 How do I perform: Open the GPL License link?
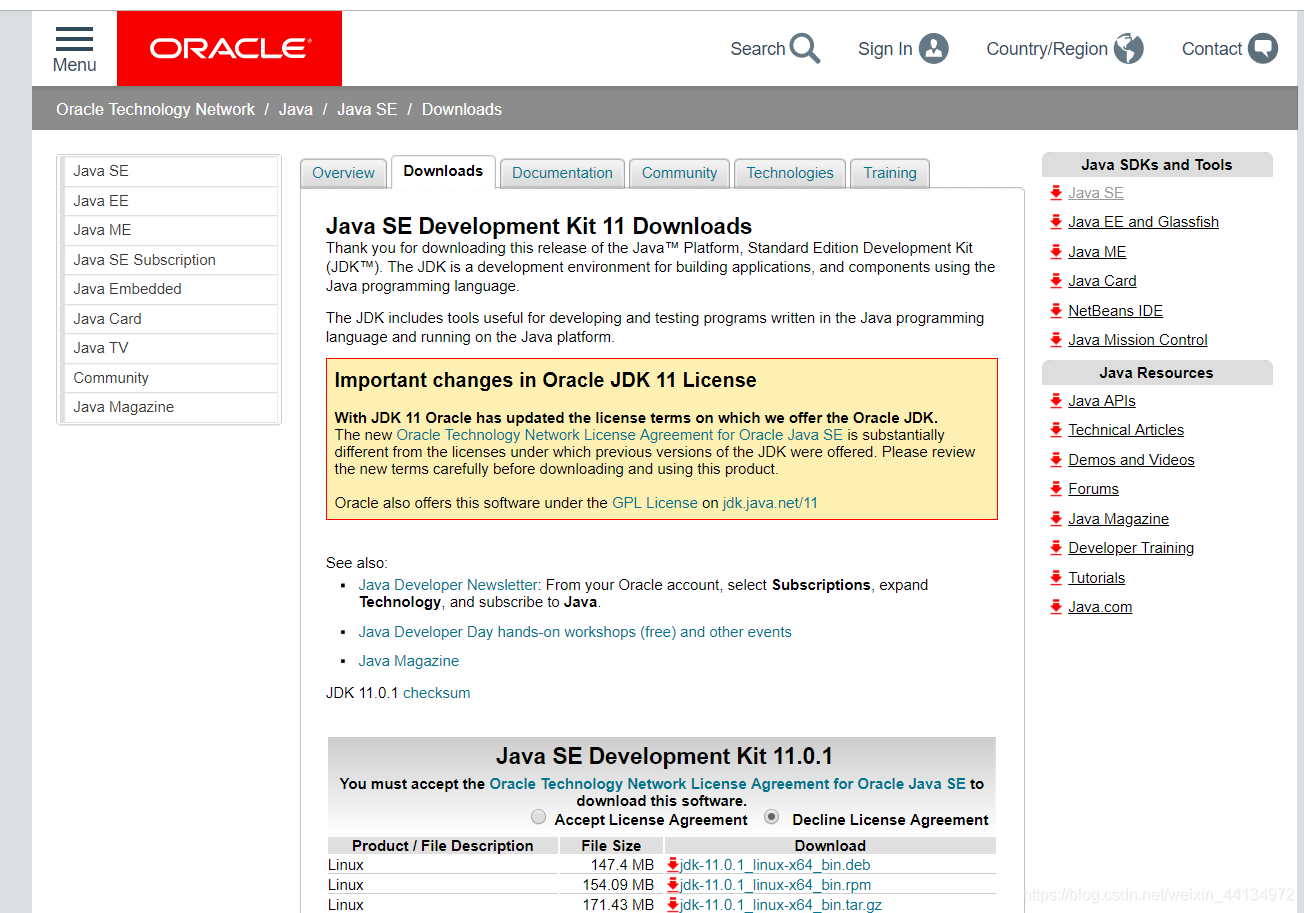click(655, 503)
